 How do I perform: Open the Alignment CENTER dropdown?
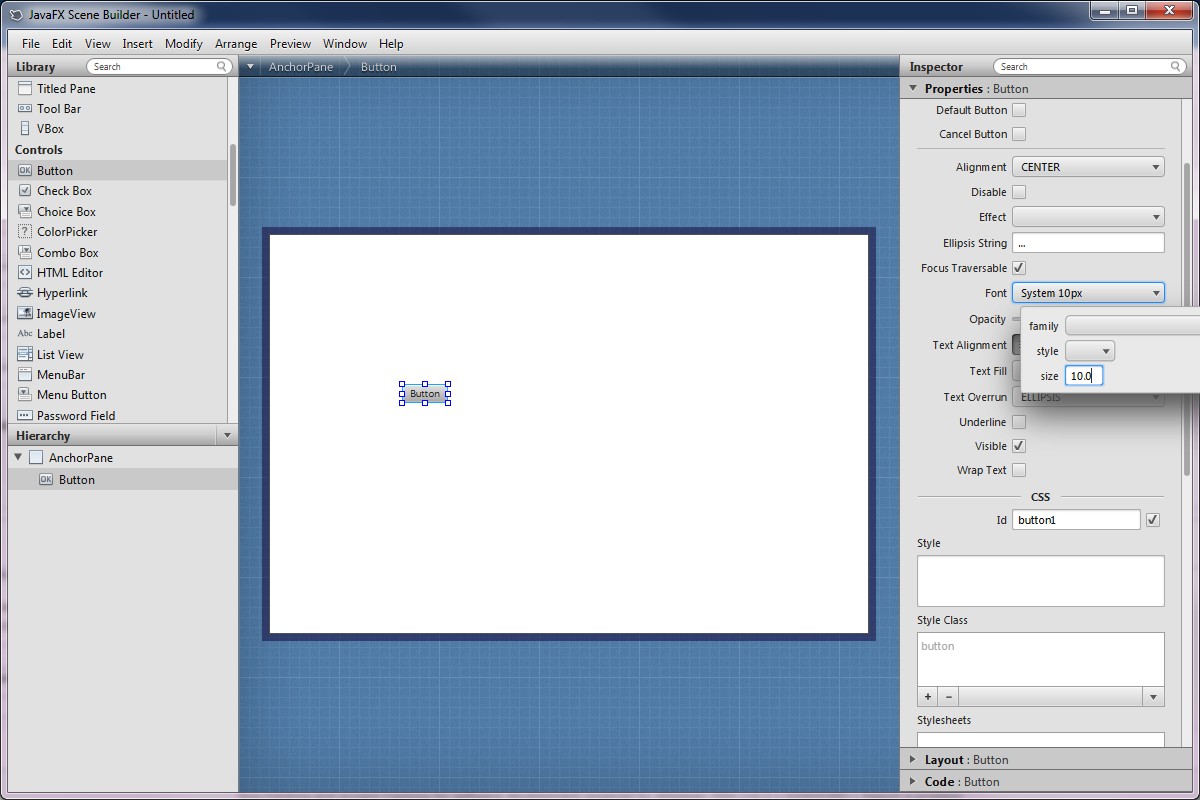tap(1088, 167)
